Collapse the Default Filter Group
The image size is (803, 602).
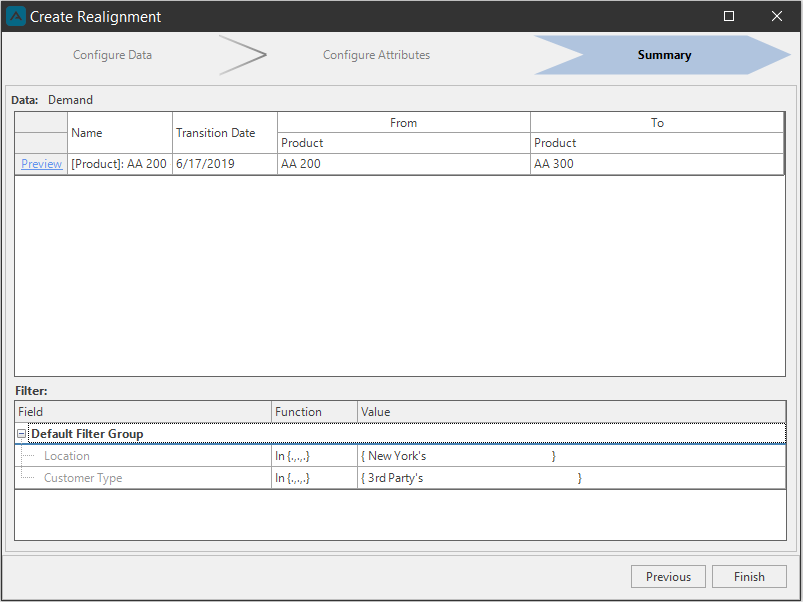click(22, 434)
